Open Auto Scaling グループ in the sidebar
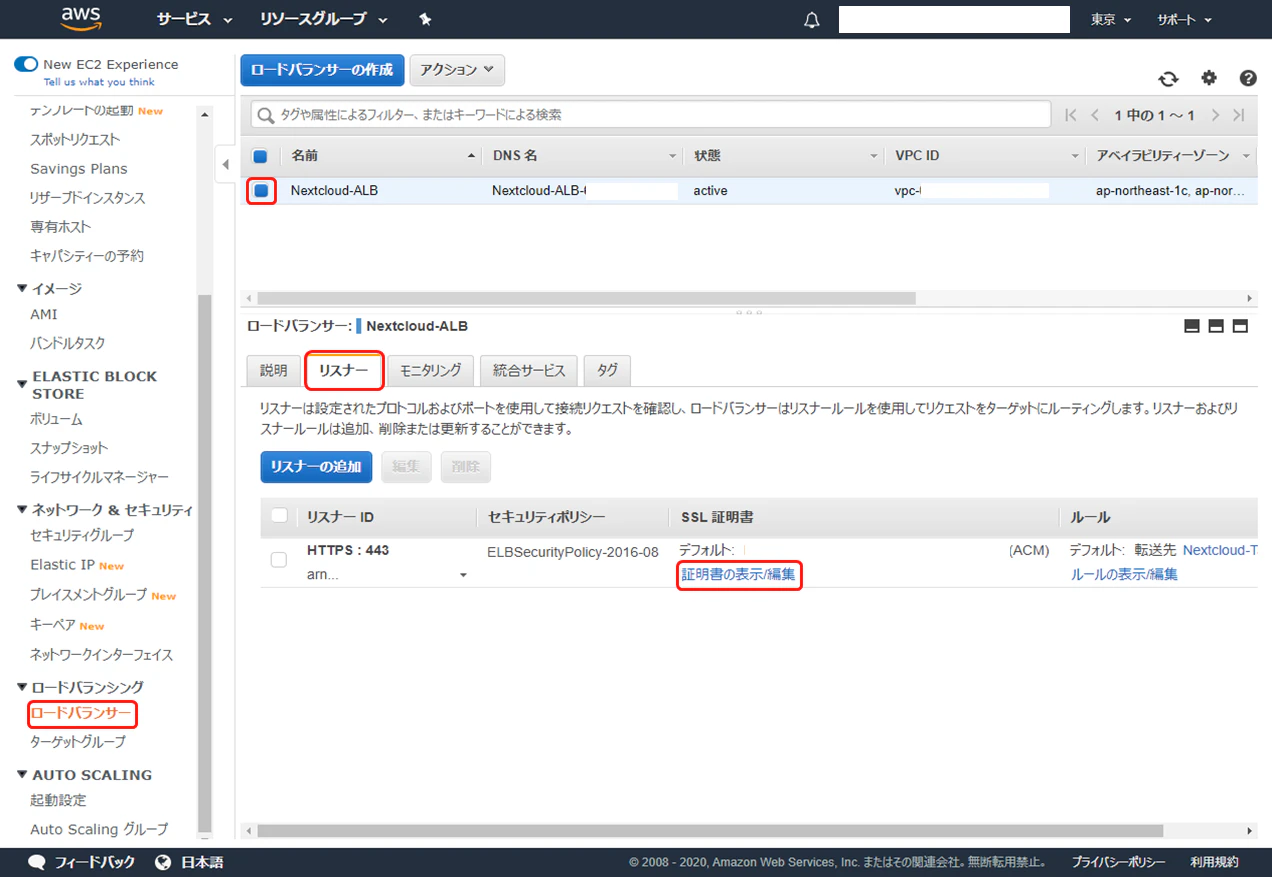1272x877 pixels. 99,829
